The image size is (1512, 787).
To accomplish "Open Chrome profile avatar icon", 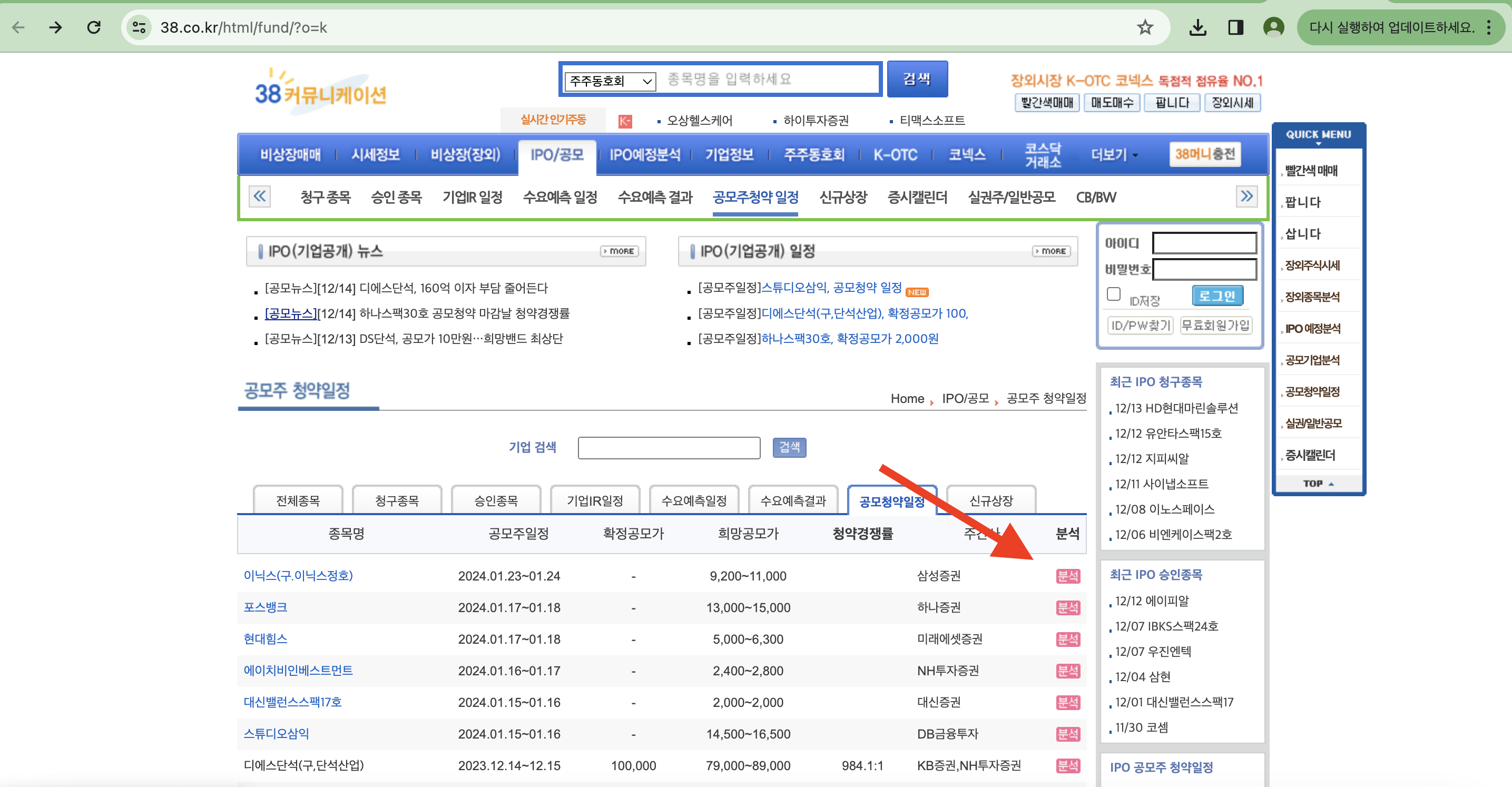I will pos(1273,27).
